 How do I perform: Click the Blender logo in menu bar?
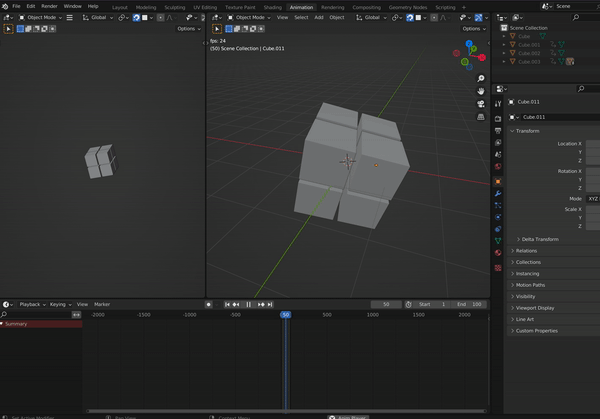pos(6,6)
